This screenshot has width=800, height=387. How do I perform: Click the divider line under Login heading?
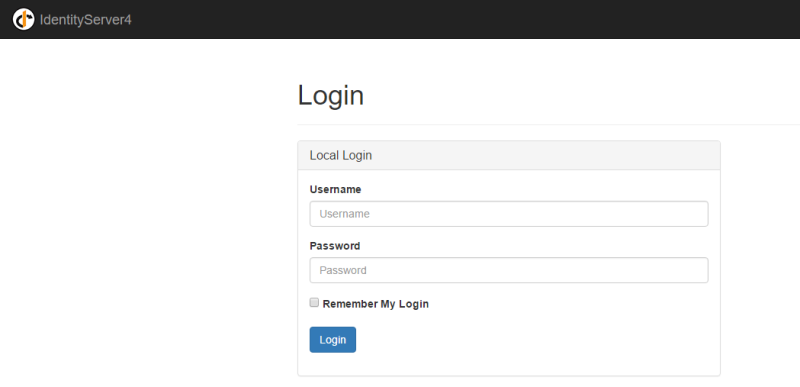pos(548,124)
